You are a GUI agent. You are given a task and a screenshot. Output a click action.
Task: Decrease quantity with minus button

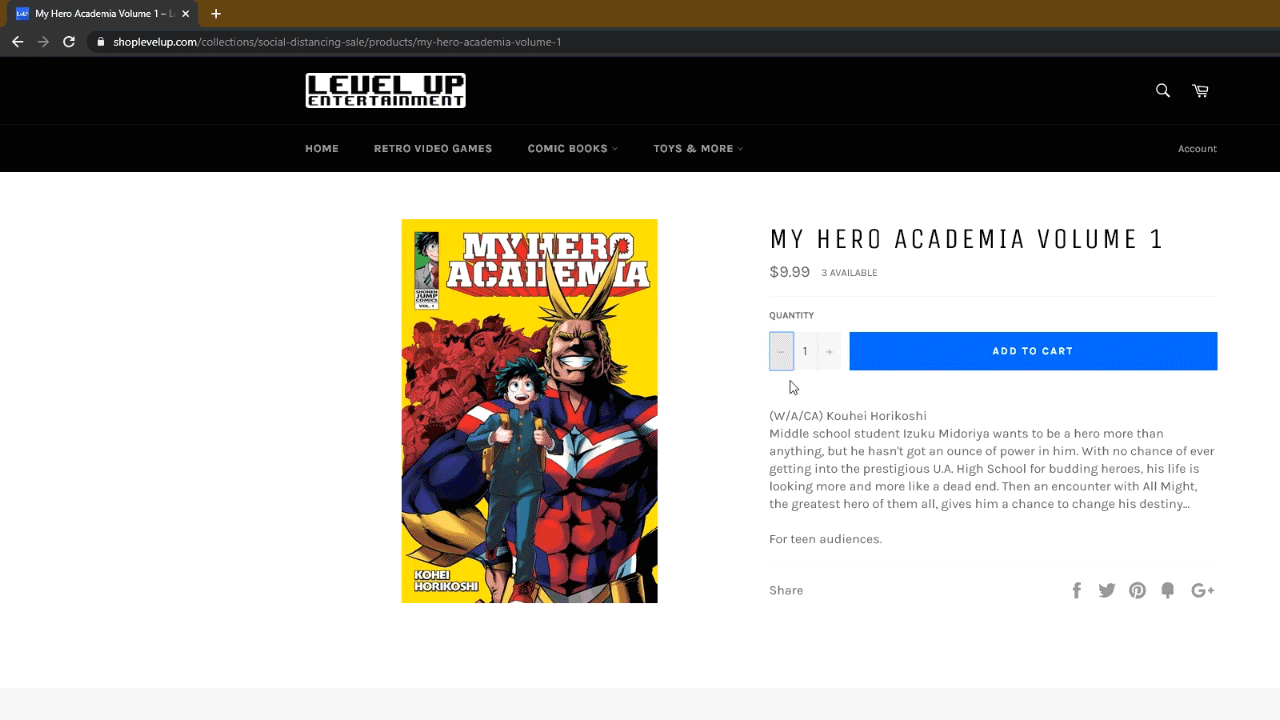point(781,351)
